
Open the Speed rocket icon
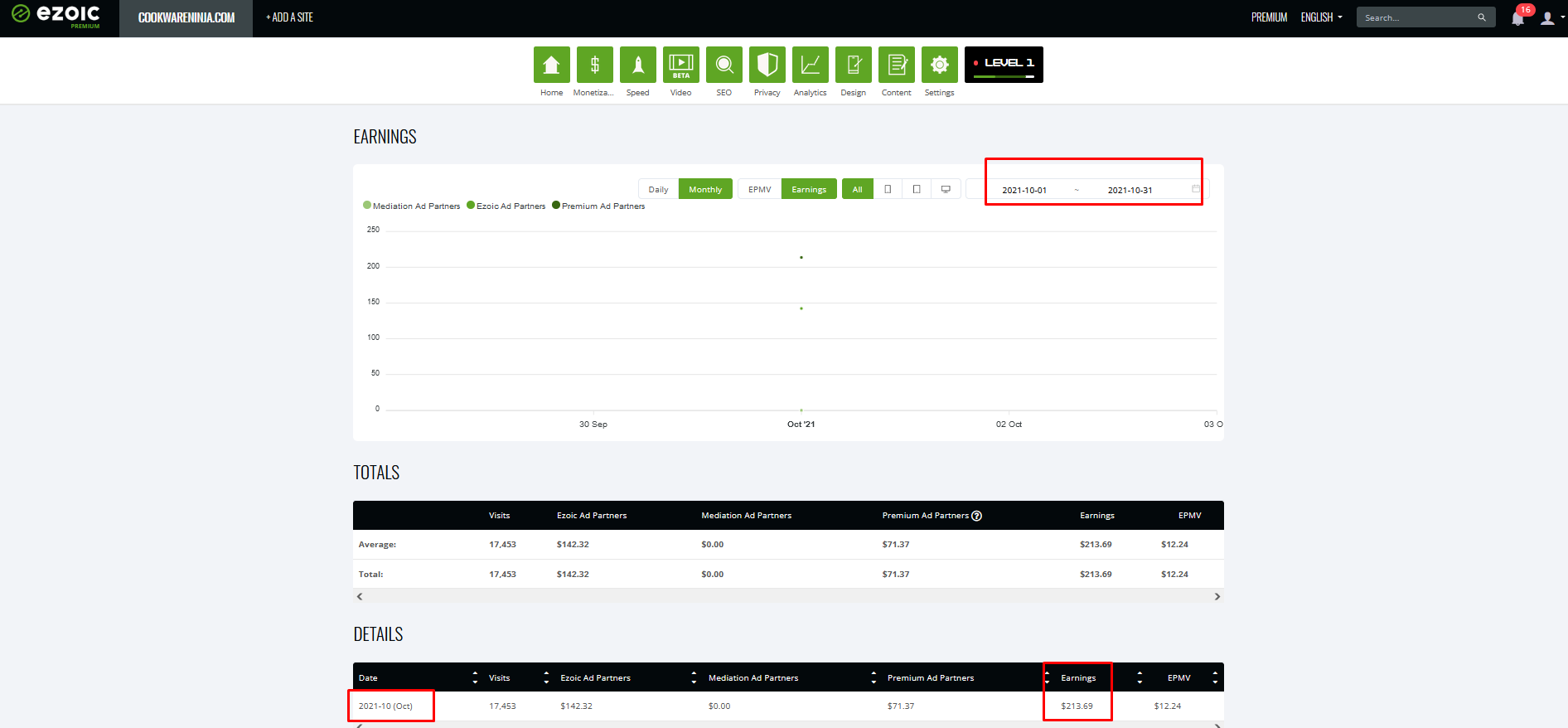[637, 65]
